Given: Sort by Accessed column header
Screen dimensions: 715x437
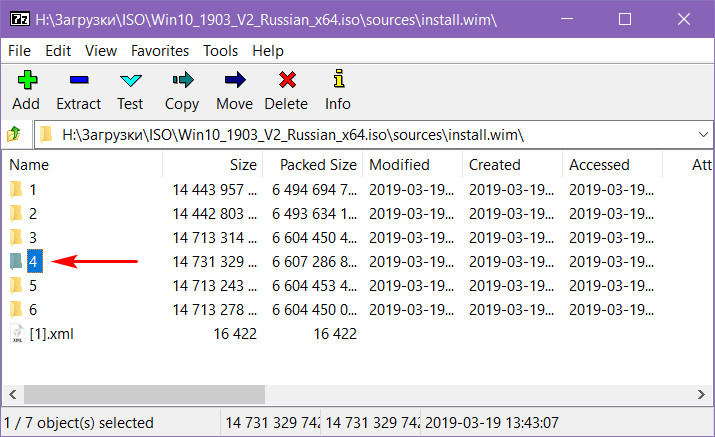Looking at the screenshot, I should pos(612,165).
